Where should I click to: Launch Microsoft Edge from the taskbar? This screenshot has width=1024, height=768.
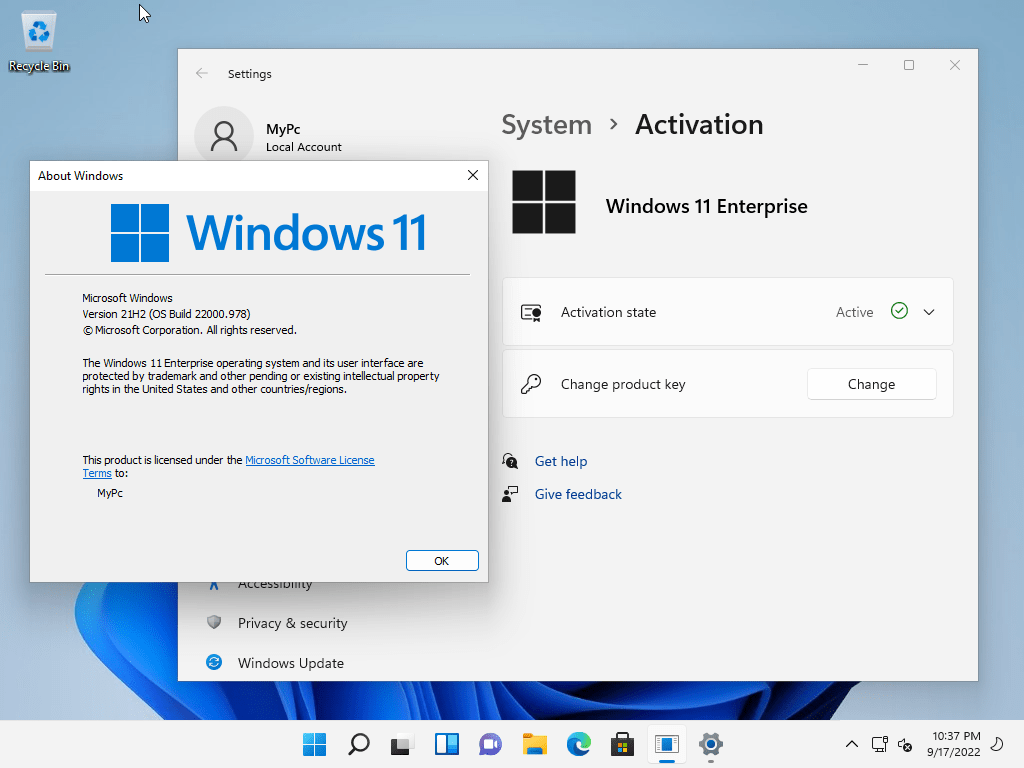point(579,744)
